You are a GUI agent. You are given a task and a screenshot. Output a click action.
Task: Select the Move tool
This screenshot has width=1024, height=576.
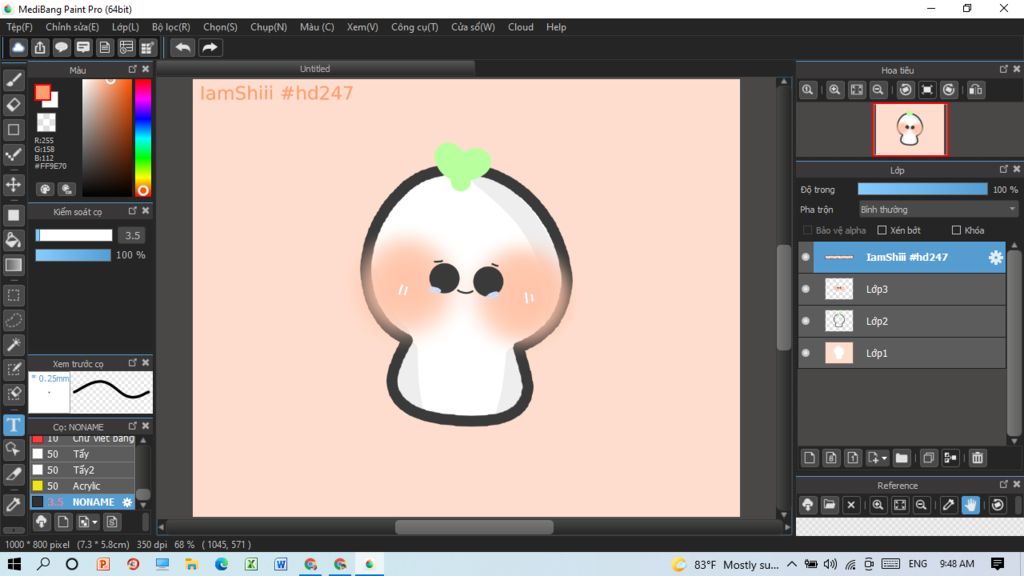pos(14,185)
